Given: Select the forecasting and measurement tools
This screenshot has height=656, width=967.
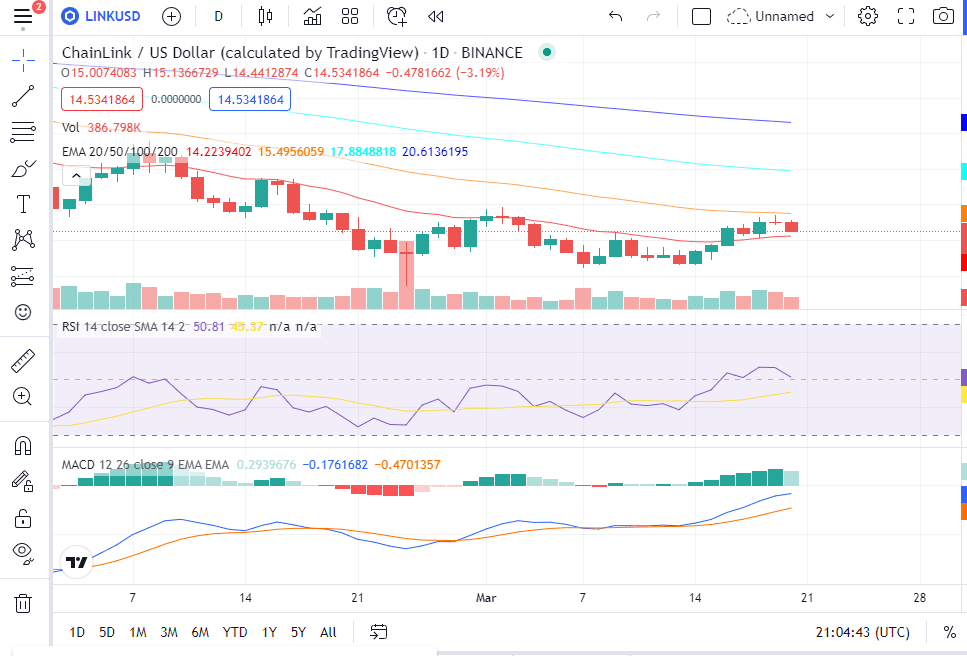Looking at the screenshot, I should tap(23, 276).
